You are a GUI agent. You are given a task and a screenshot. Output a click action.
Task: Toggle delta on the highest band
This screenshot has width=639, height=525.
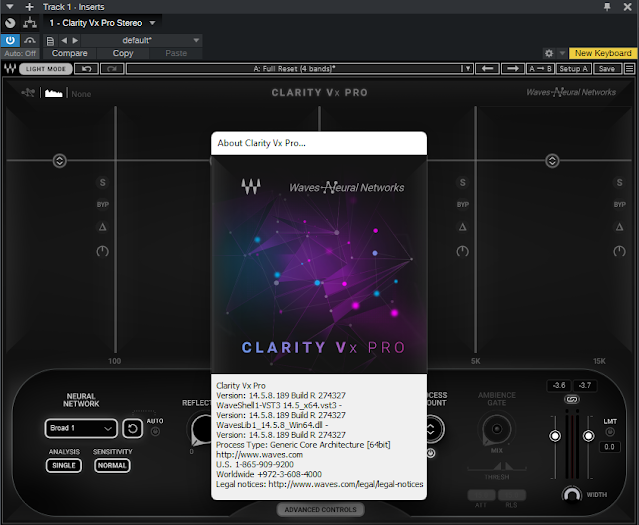coord(619,227)
